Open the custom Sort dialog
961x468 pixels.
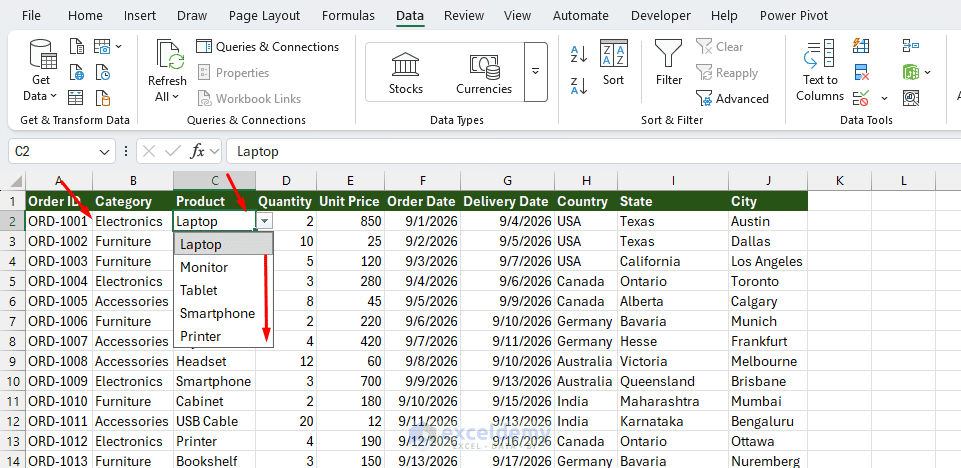613,62
